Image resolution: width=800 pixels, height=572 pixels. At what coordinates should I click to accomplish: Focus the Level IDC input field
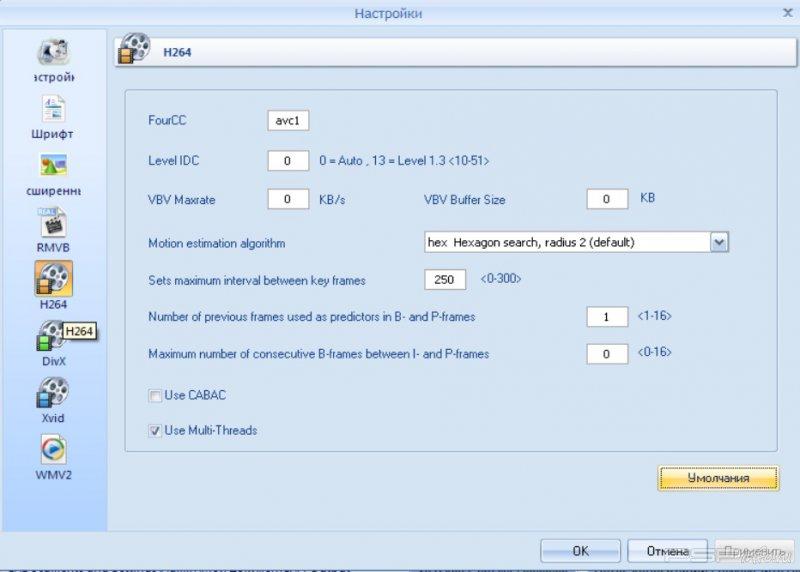[288, 160]
